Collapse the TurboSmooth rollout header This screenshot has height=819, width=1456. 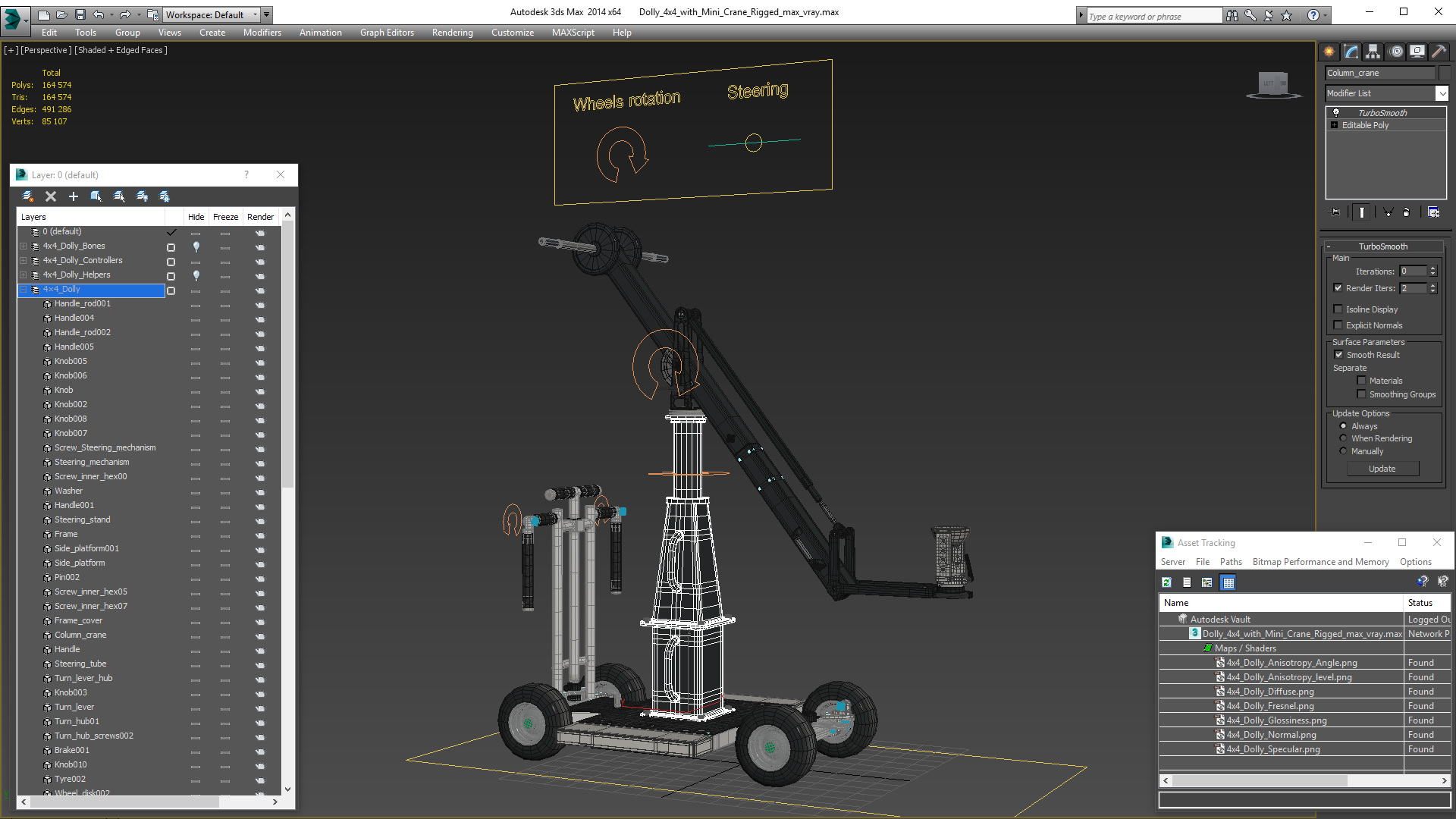pos(1383,246)
